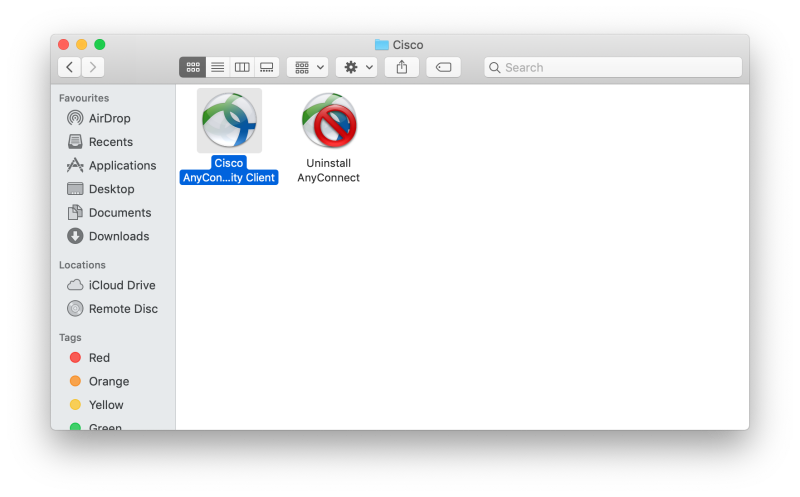800x497 pixels.
Task: Click the 'Uninstall AnyConnect' file name label
Action: coord(329,170)
